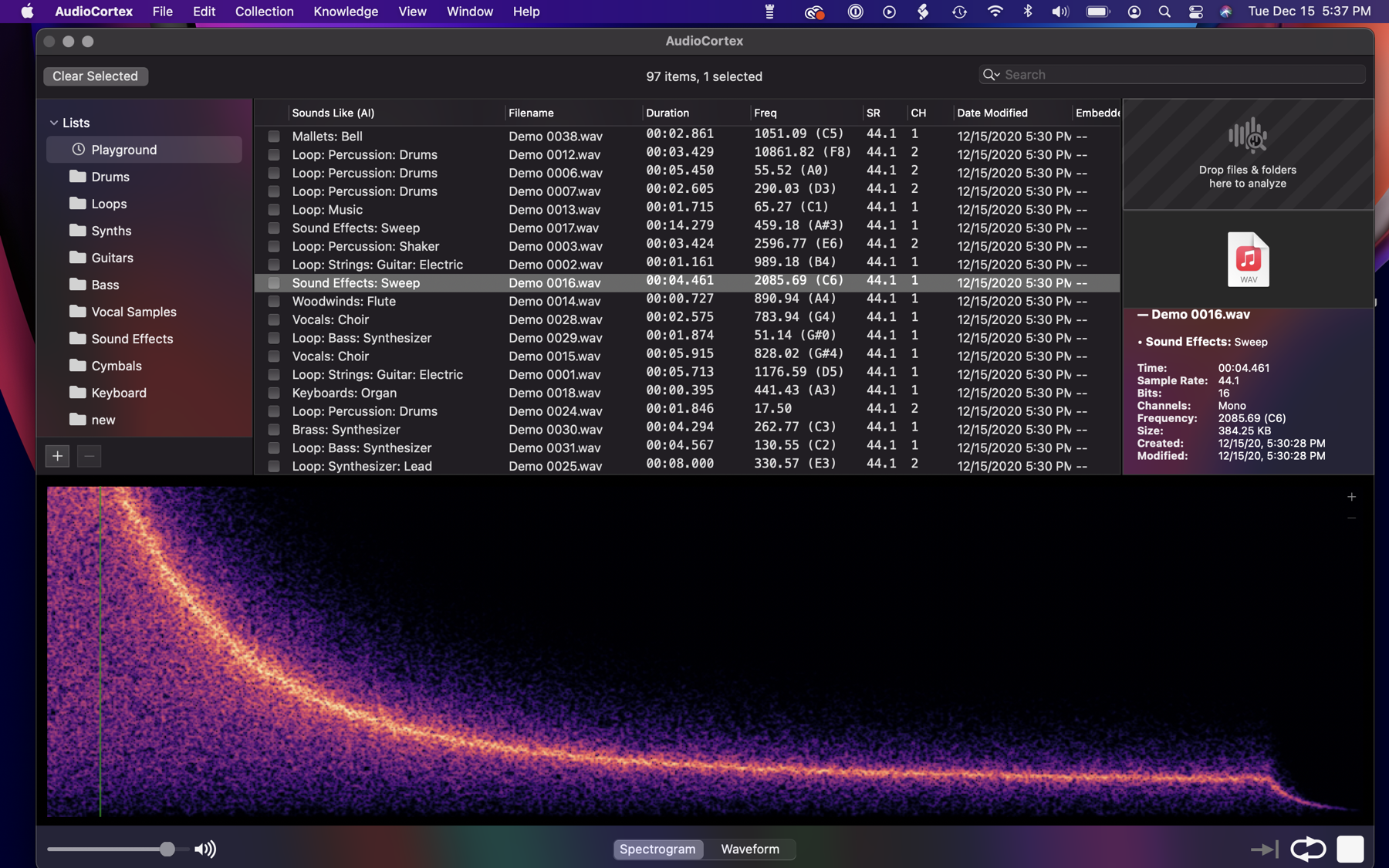Toggle loop playback icon
This screenshot has height=868, width=1389.
1307,849
